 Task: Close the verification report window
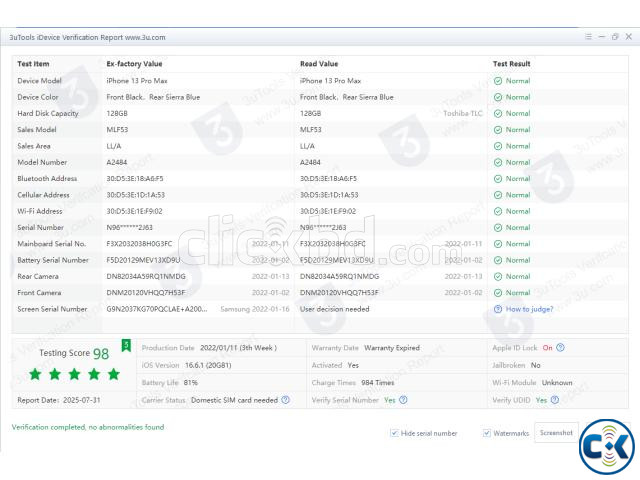(x=629, y=37)
